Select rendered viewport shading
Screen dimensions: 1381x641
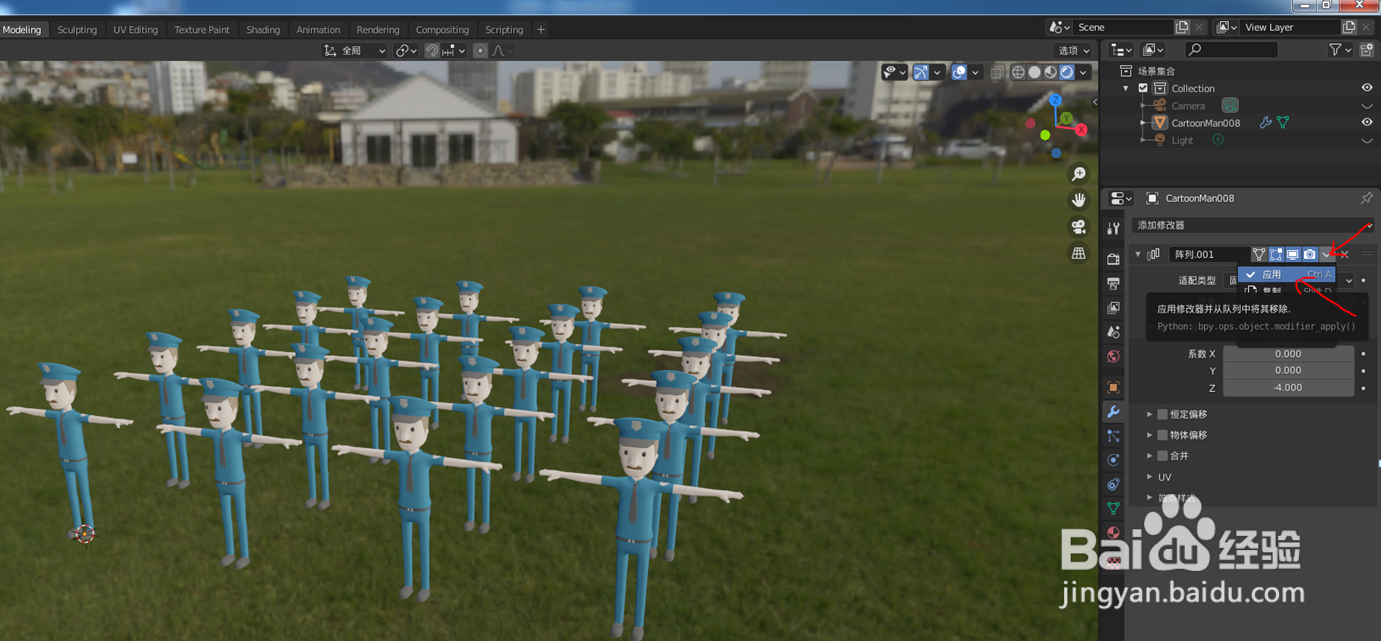pos(1066,72)
